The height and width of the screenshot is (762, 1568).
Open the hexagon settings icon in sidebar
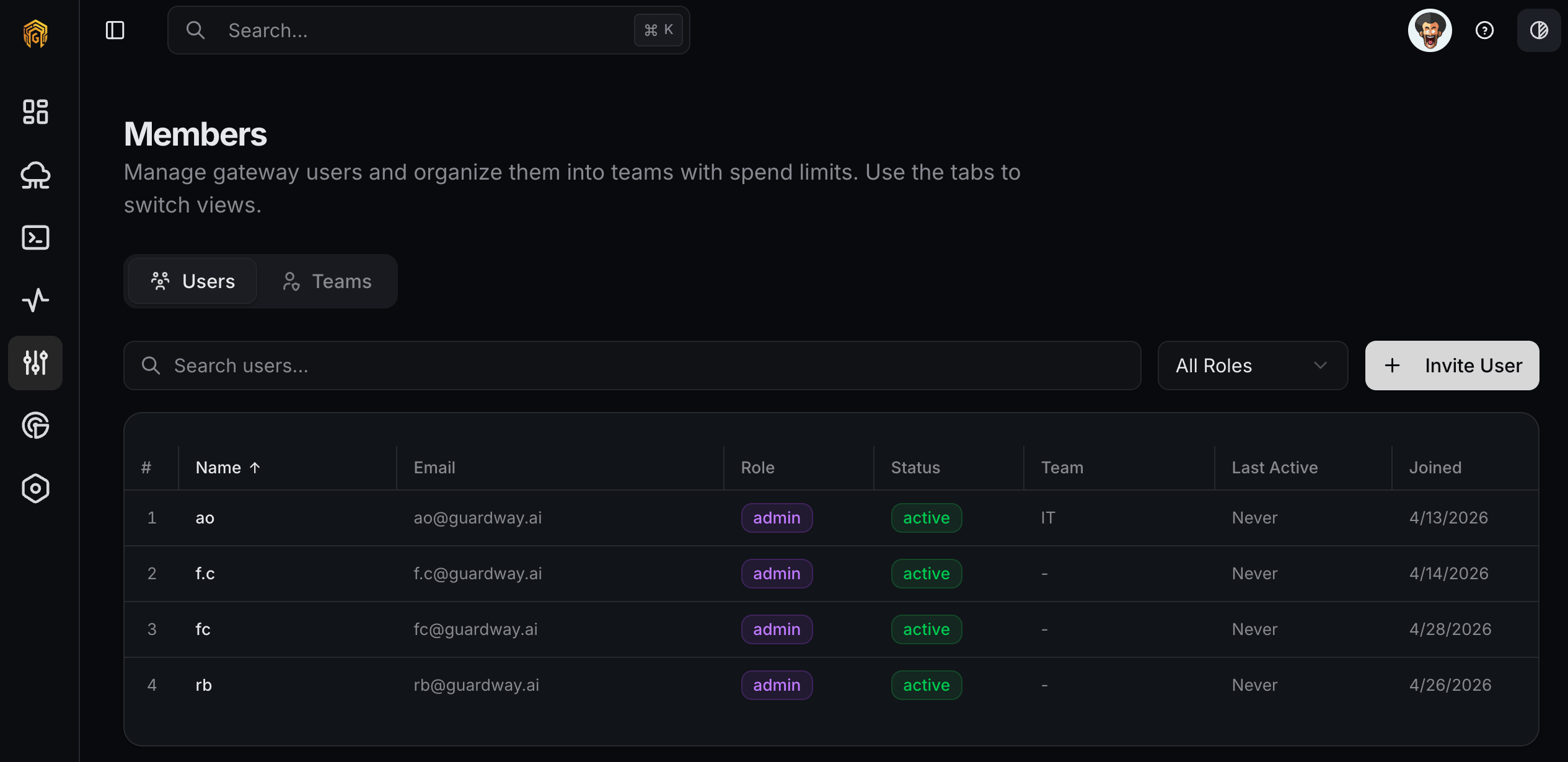(x=35, y=488)
